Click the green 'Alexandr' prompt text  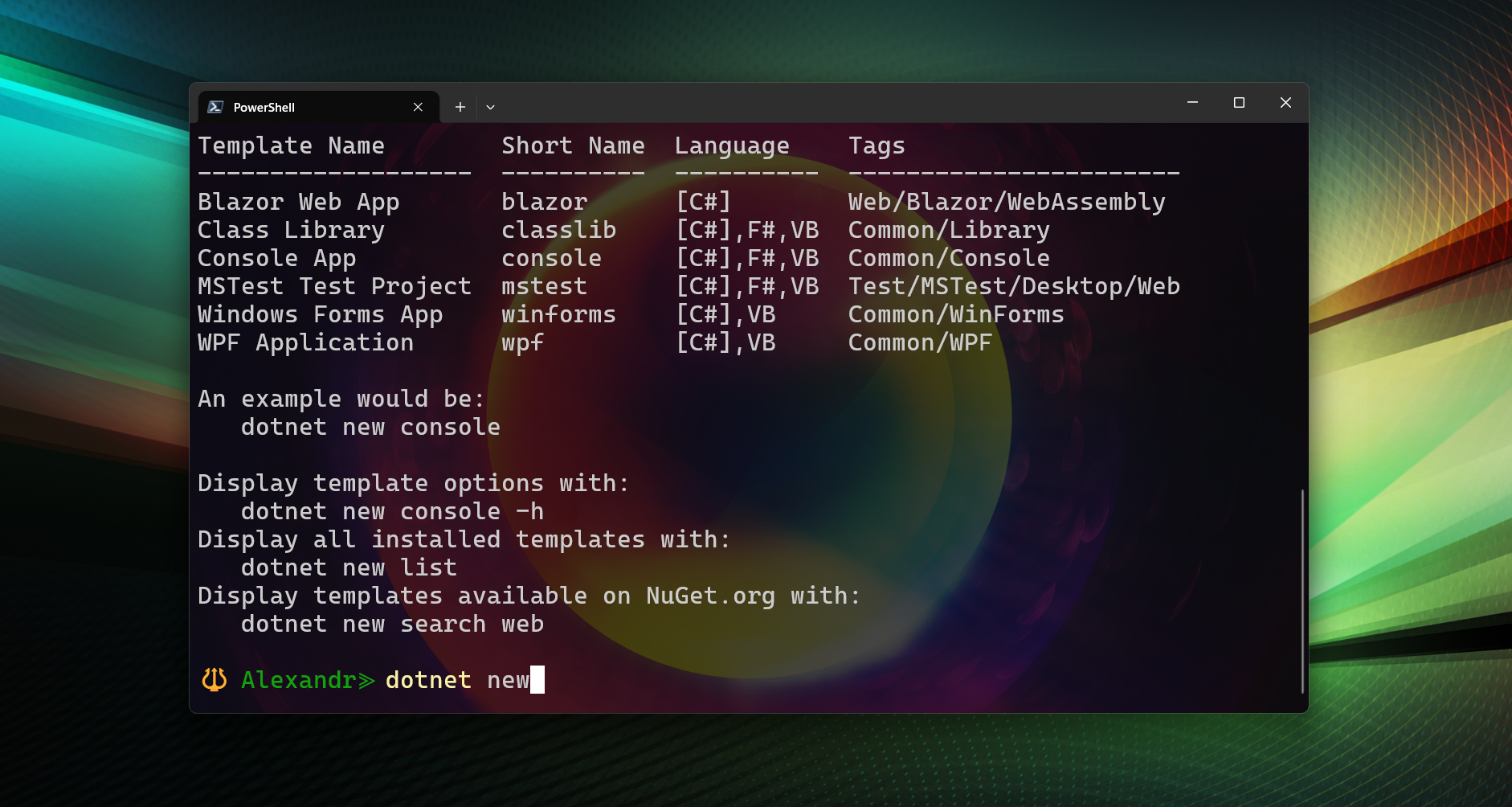[298, 680]
